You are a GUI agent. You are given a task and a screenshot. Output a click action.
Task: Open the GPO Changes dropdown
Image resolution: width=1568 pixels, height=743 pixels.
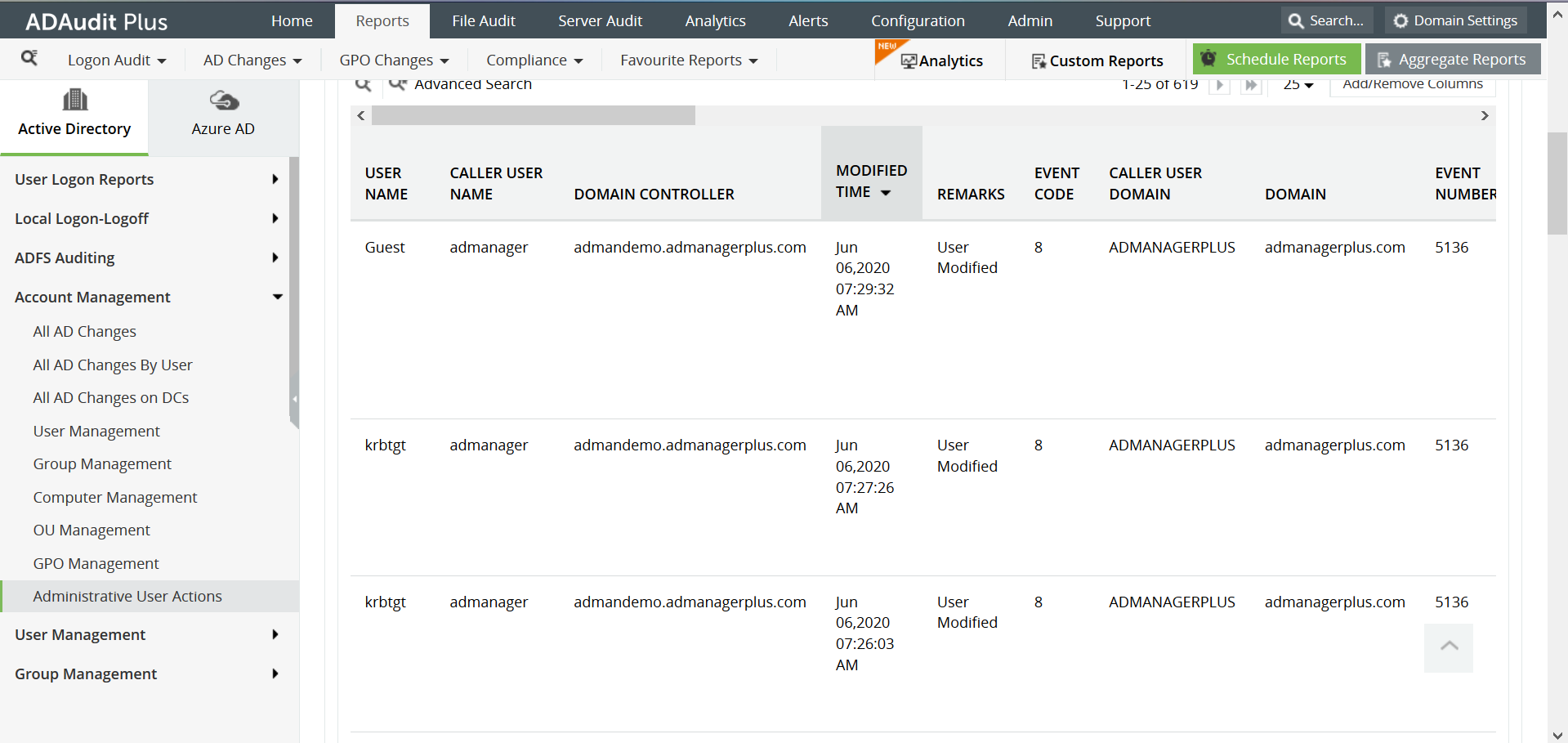pos(394,60)
